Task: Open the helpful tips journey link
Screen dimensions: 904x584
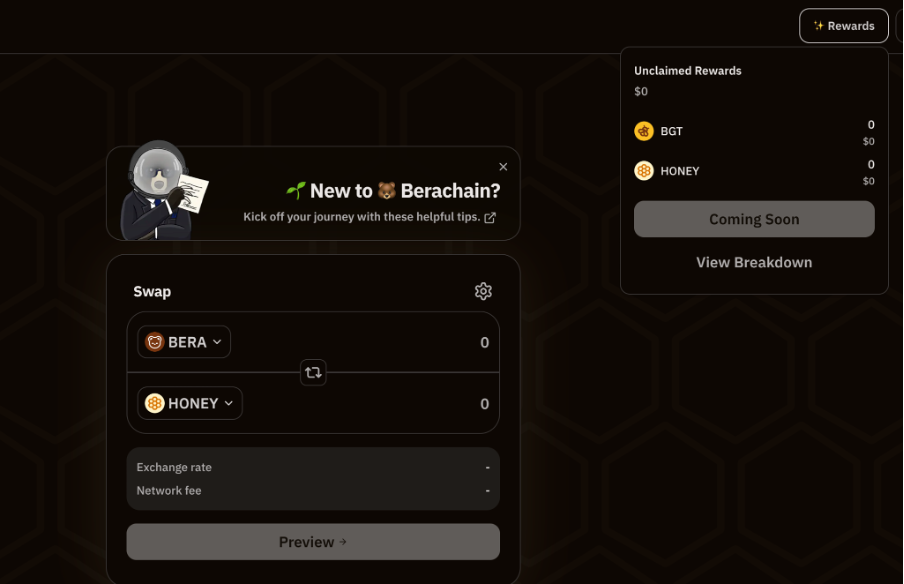Action: (x=362, y=217)
